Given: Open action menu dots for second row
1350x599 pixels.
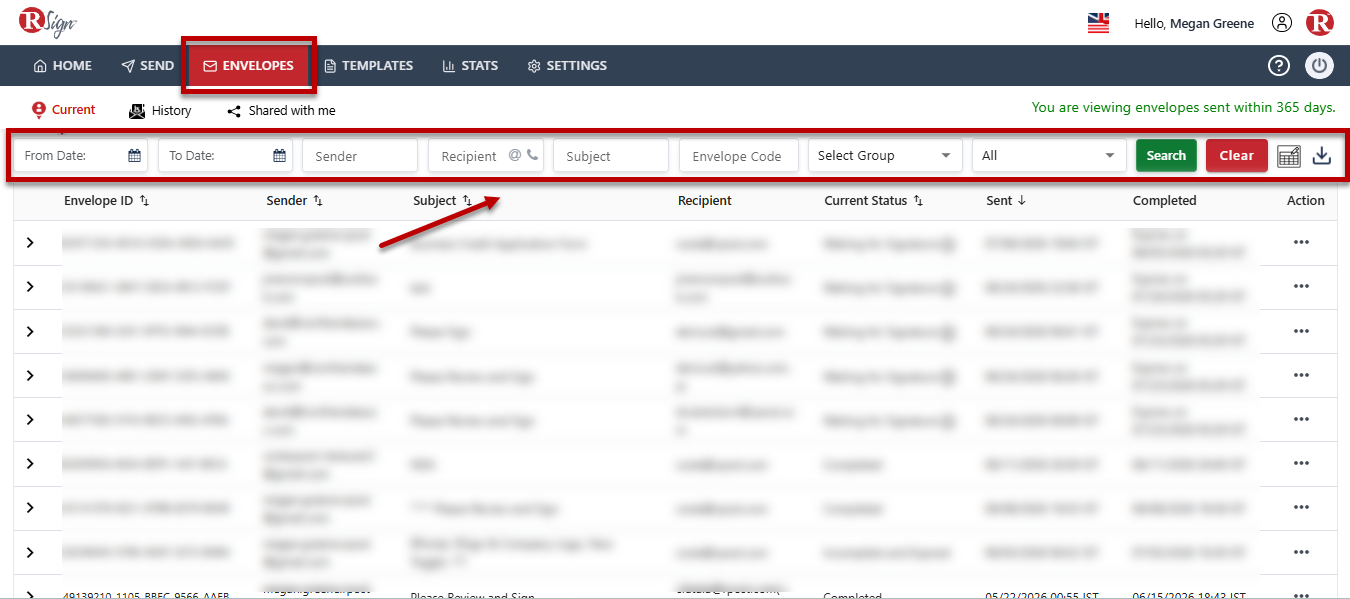Looking at the screenshot, I should point(1301,287).
